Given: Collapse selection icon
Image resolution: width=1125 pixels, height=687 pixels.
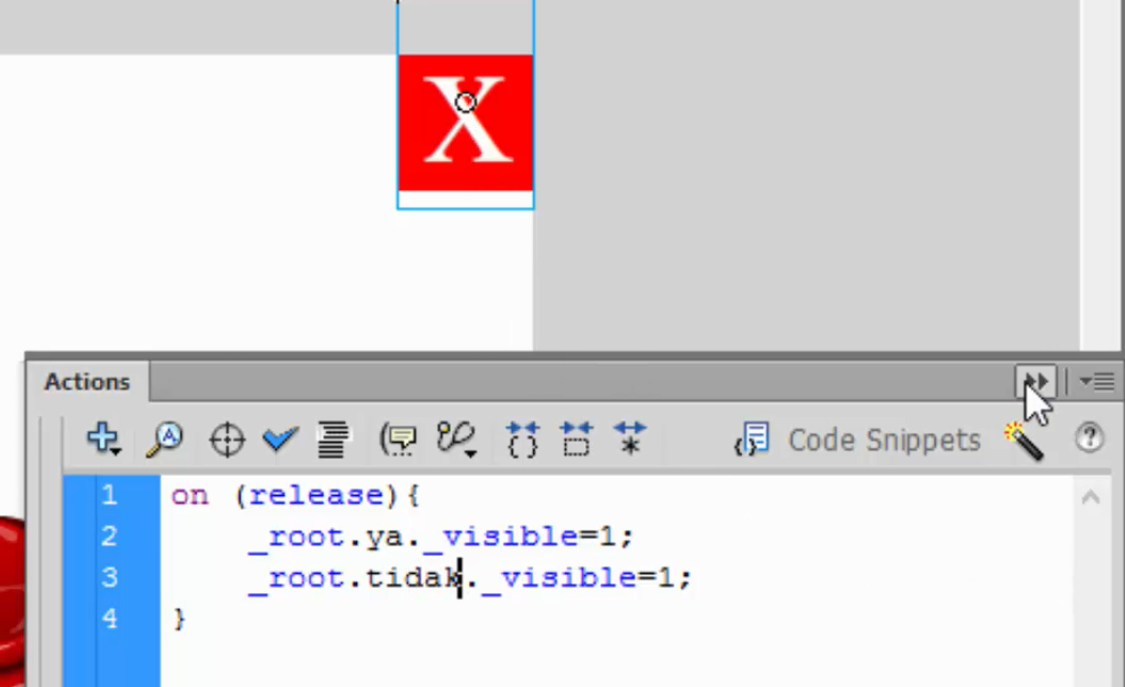Looking at the screenshot, I should (x=576, y=439).
